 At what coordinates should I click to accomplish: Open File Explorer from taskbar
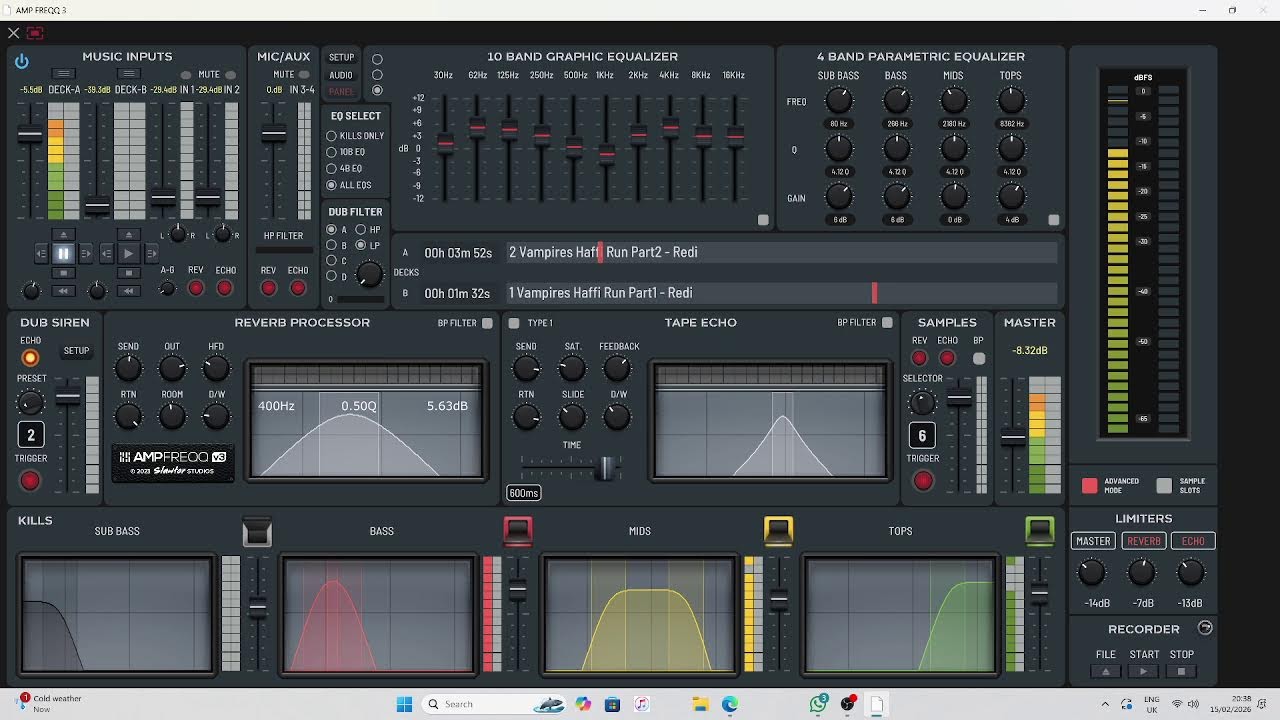(699, 704)
